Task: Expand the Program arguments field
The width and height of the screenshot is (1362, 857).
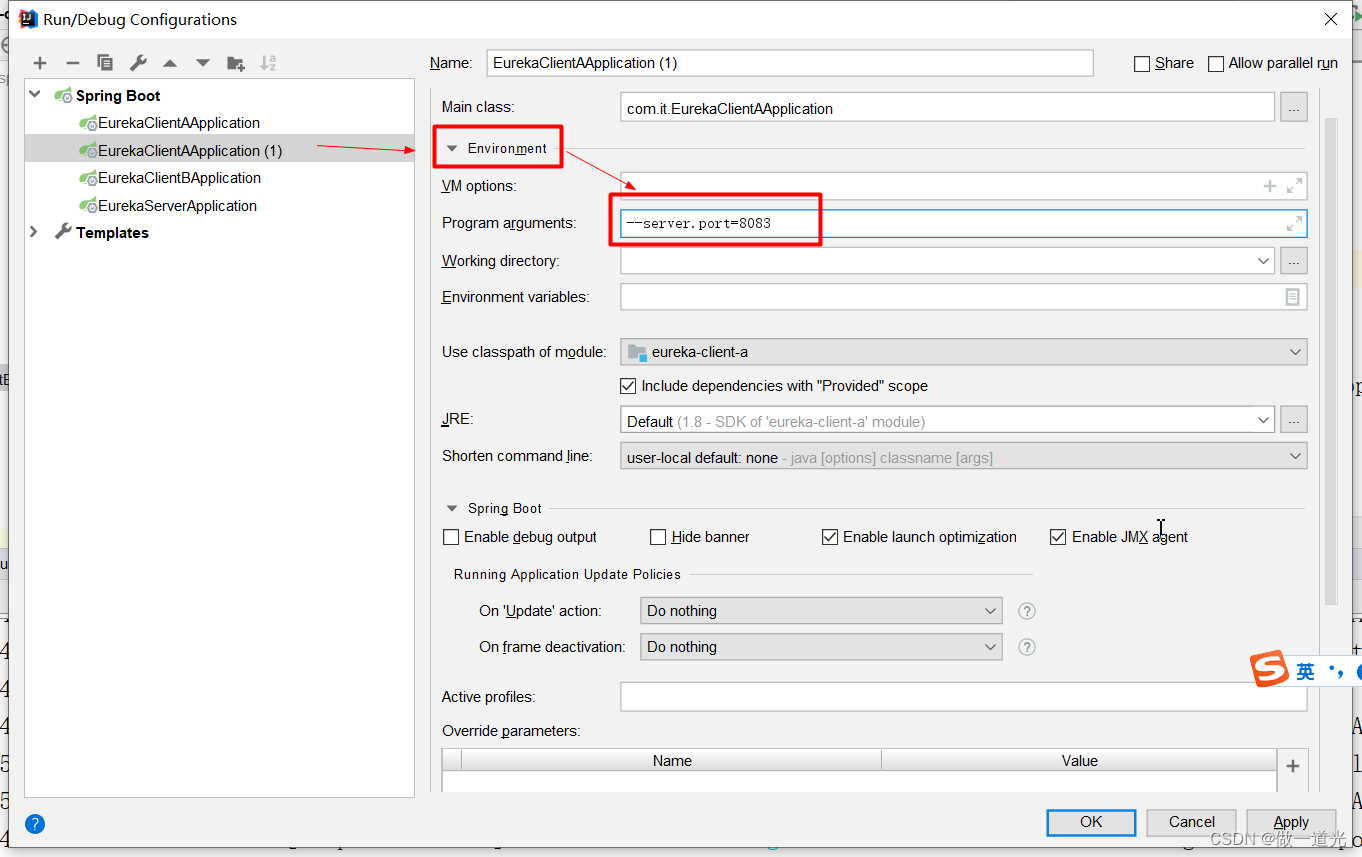Action: (1294, 223)
